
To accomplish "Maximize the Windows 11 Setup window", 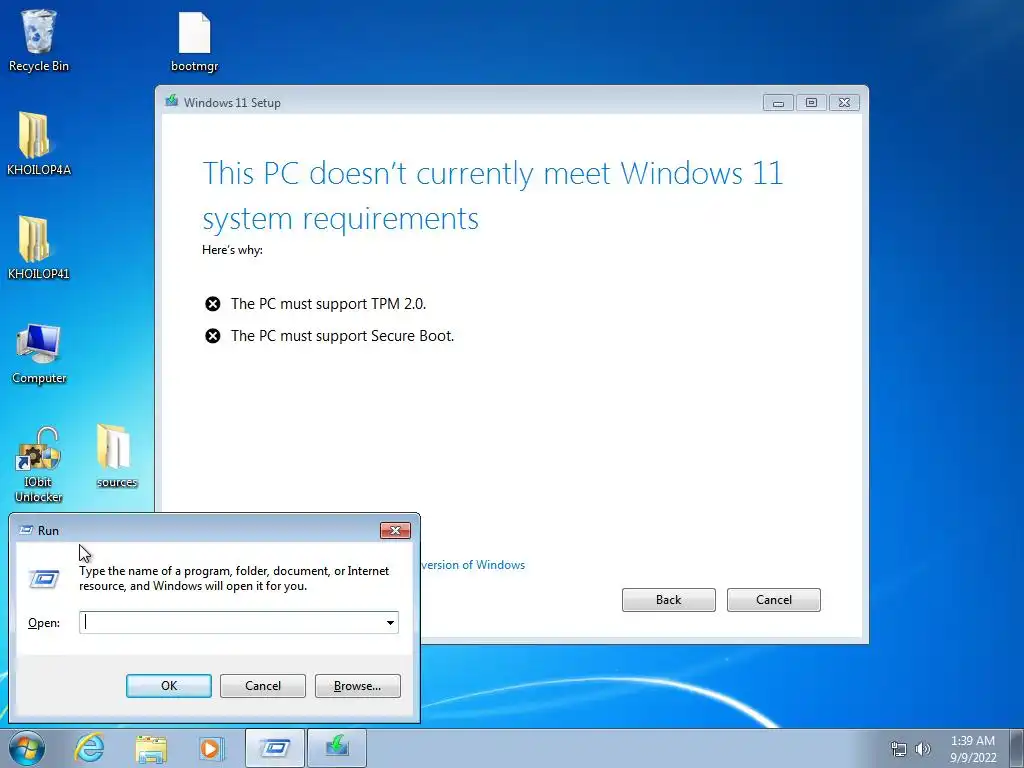I will tap(811, 103).
